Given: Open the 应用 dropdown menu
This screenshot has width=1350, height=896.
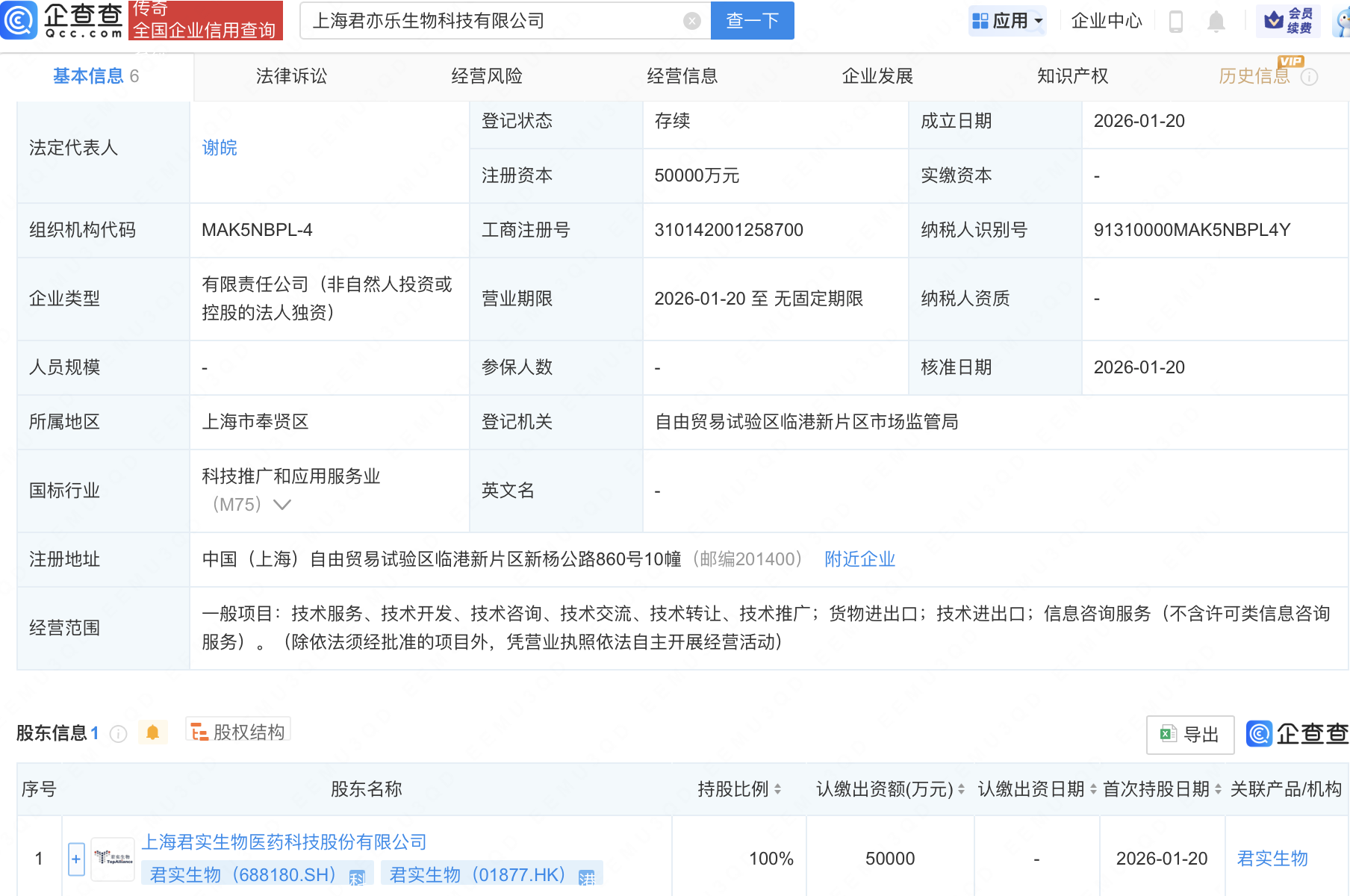Looking at the screenshot, I should click(x=1008, y=21).
